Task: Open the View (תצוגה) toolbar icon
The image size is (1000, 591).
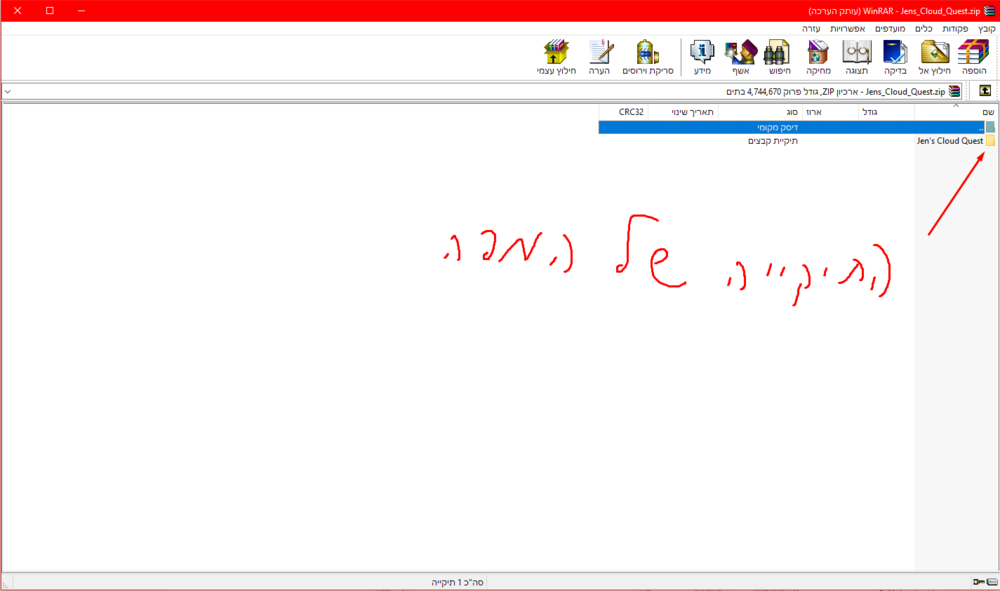Action: coord(857,58)
